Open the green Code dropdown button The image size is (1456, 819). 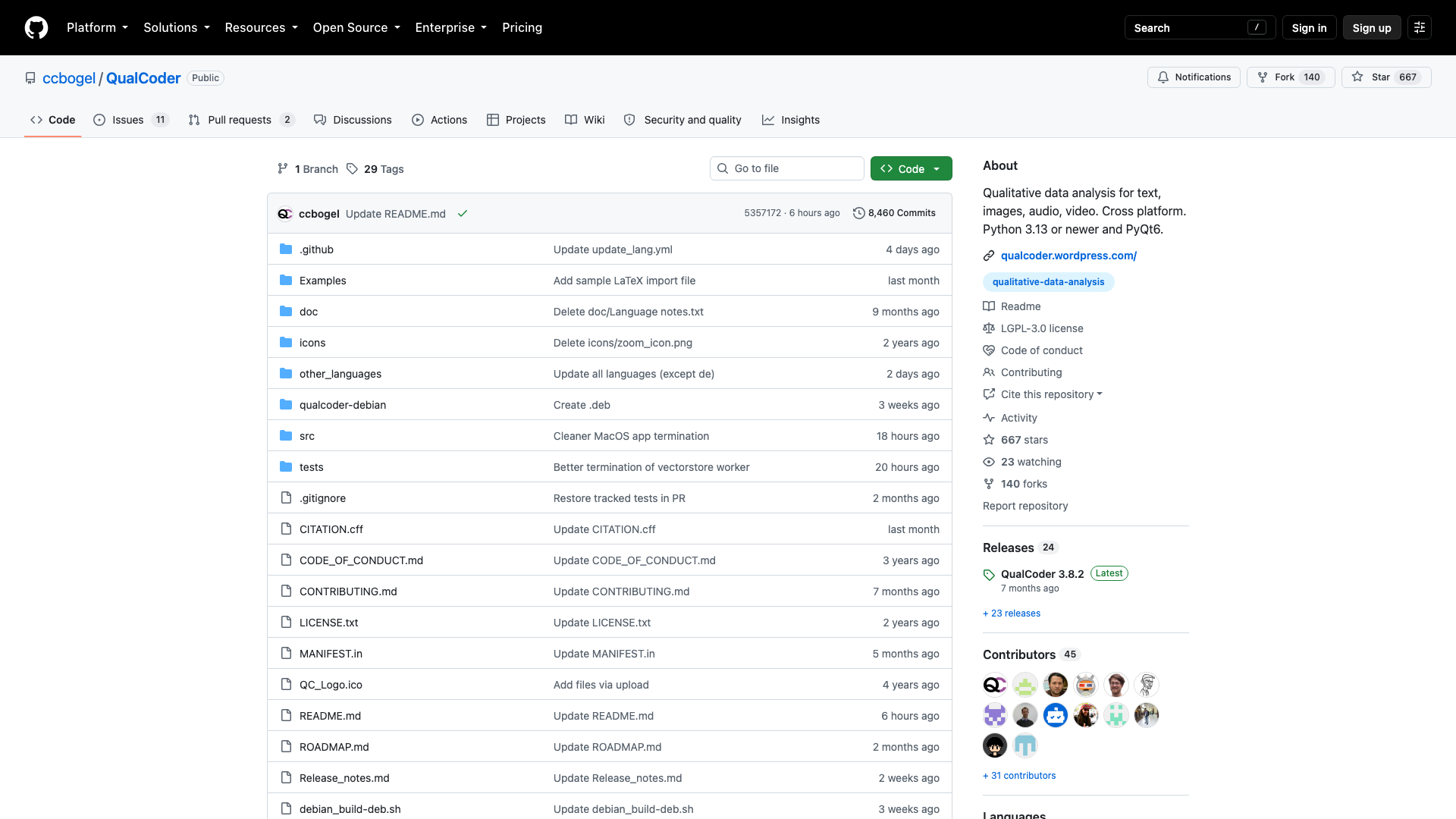(x=912, y=168)
